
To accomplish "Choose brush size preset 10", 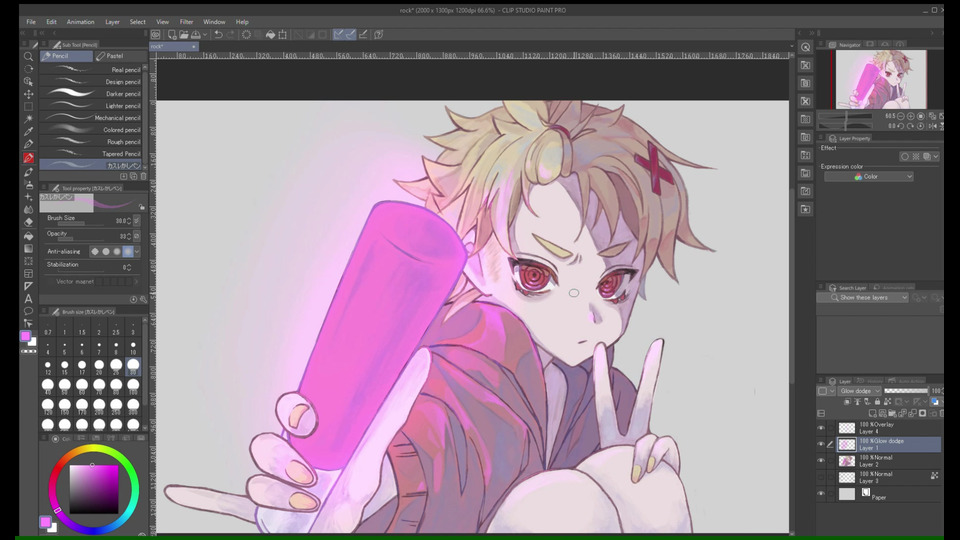I will [133, 348].
